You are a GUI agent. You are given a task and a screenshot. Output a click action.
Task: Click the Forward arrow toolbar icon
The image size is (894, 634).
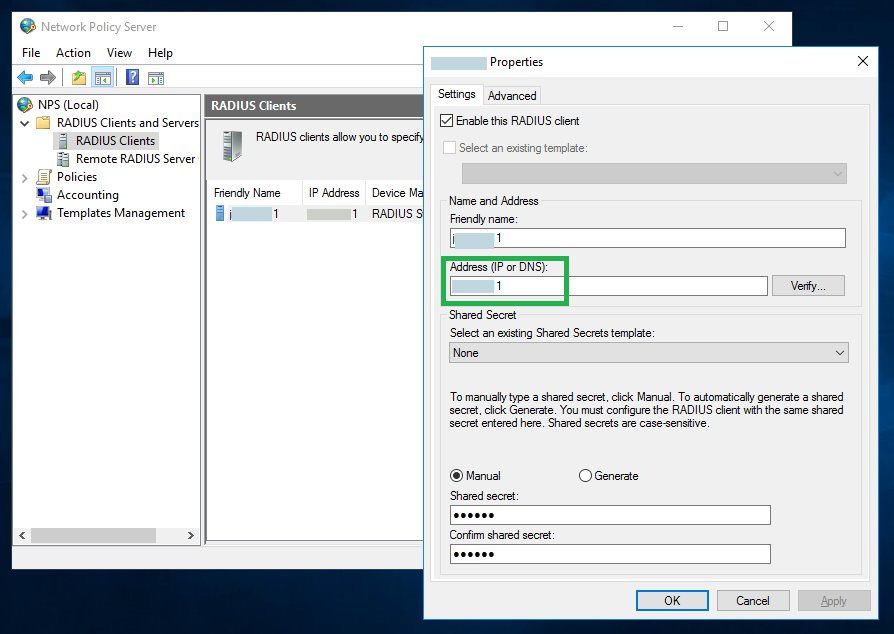pos(47,78)
